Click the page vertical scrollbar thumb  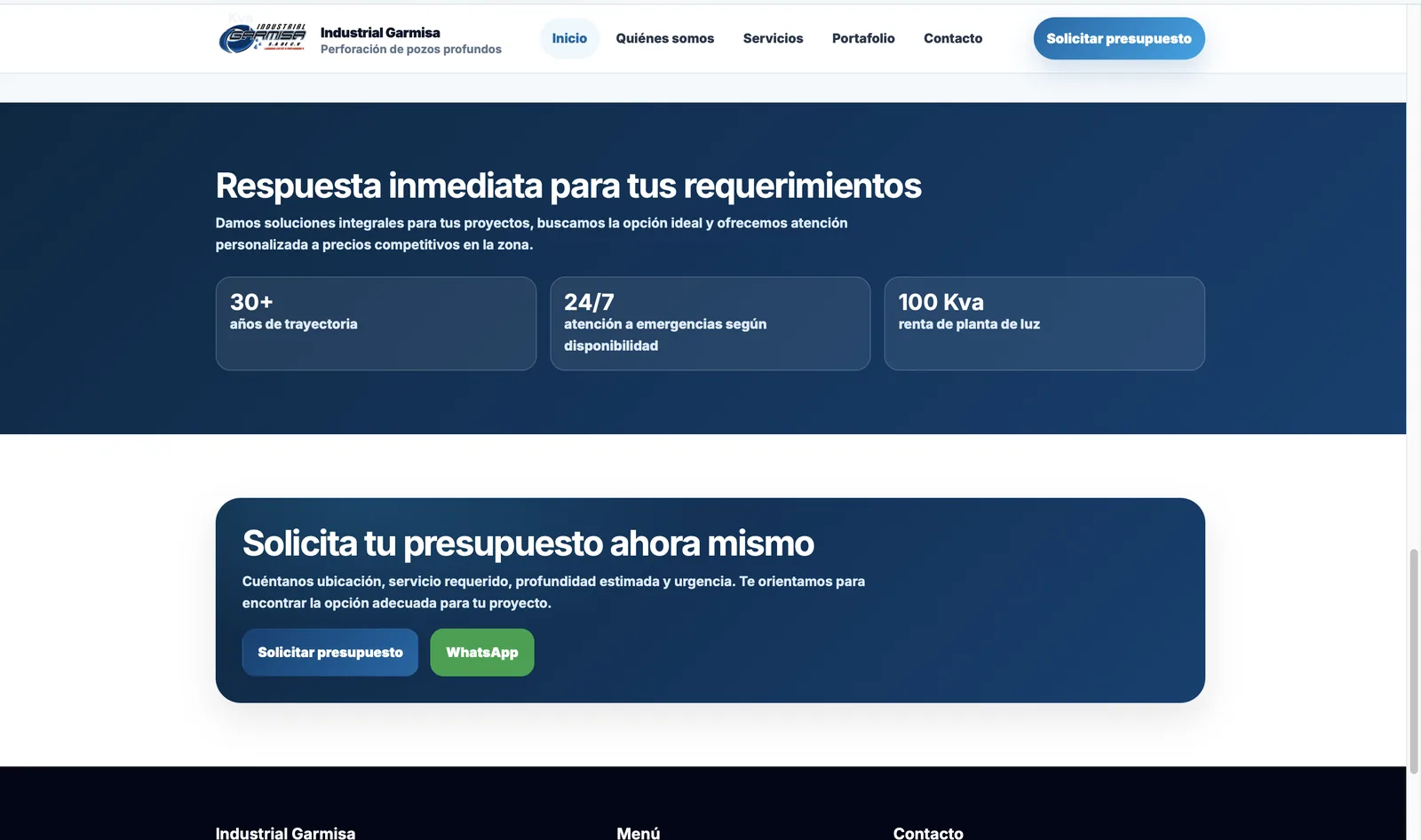(x=1414, y=662)
